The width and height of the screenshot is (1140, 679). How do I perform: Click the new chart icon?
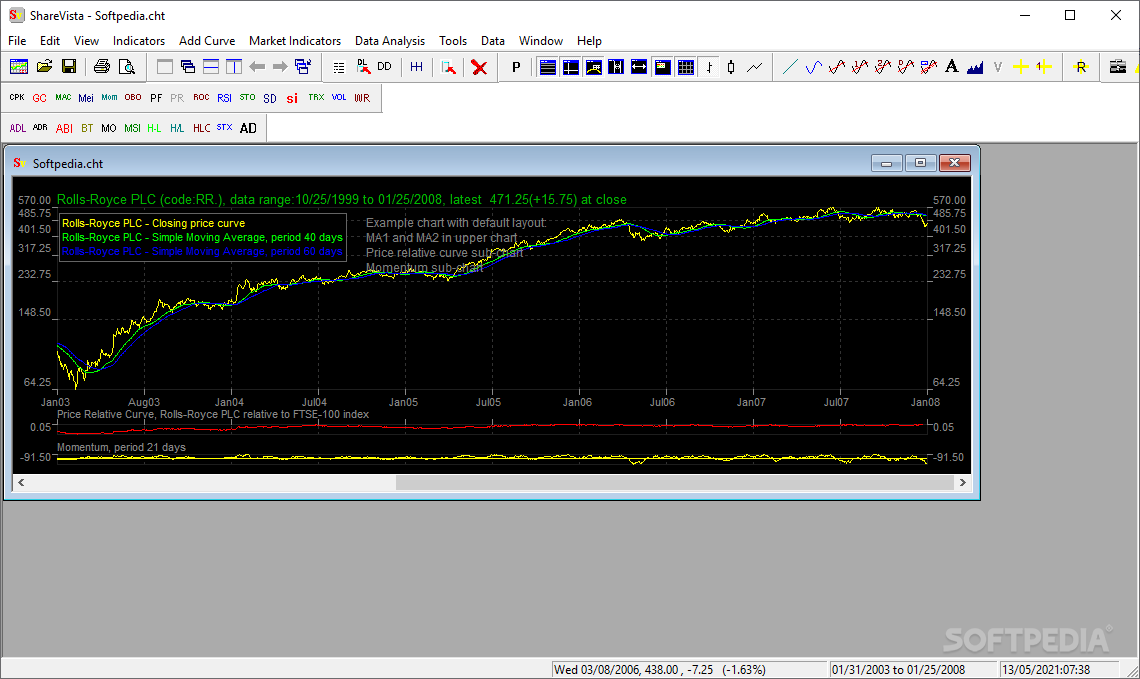pos(19,67)
